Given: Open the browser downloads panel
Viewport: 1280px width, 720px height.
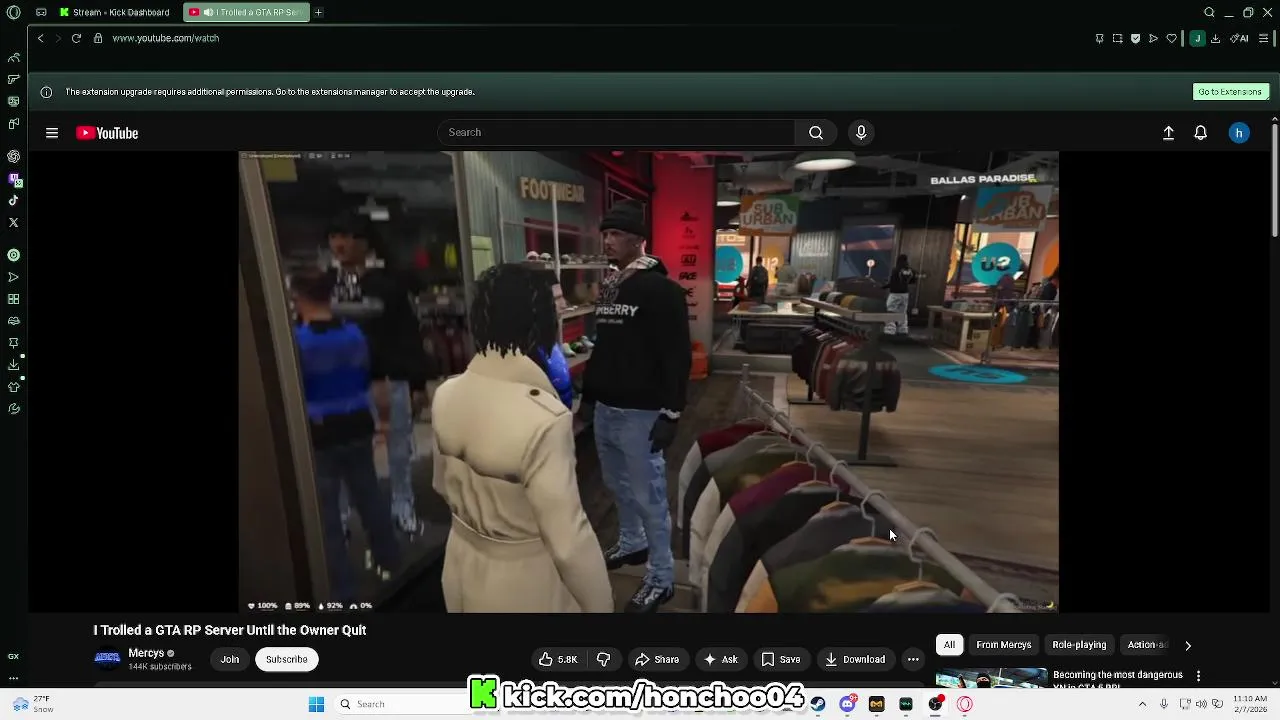Looking at the screenshot, I should (x=1215, y=38).
